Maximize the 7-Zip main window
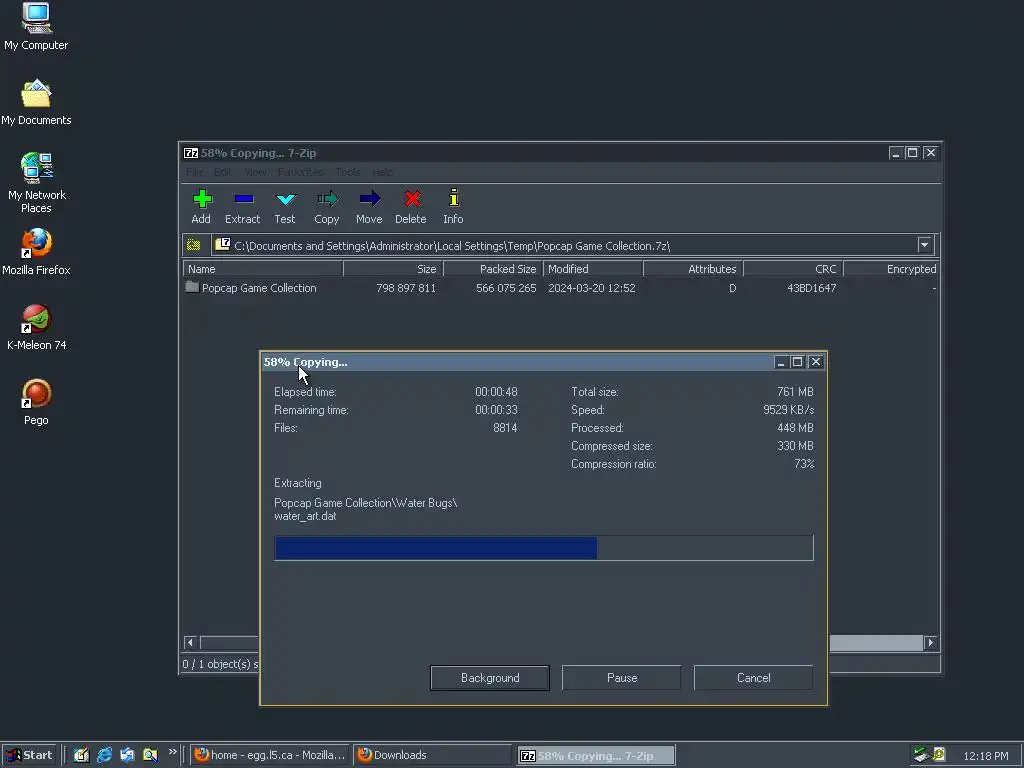 913,153
